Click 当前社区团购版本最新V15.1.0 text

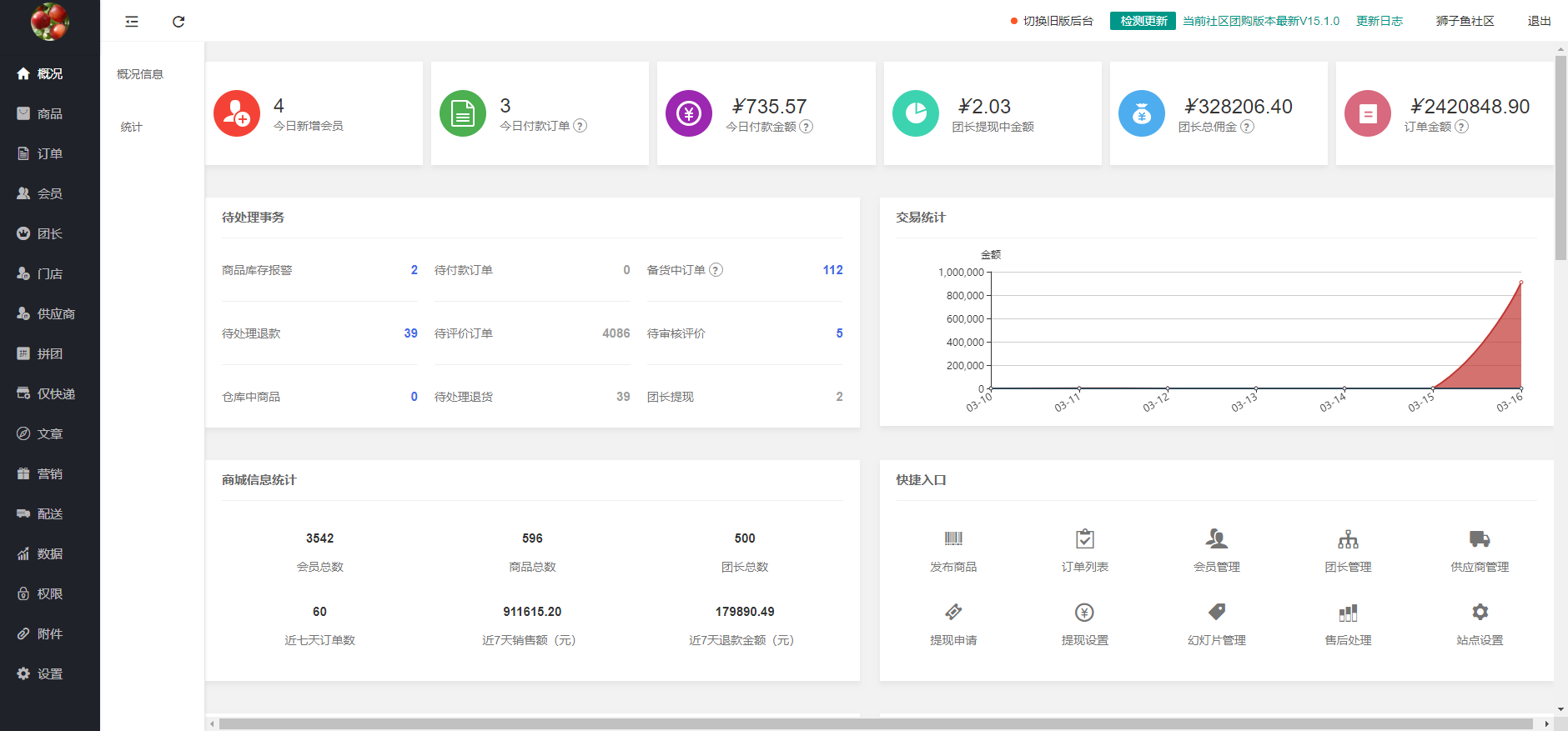[1261, 21]
